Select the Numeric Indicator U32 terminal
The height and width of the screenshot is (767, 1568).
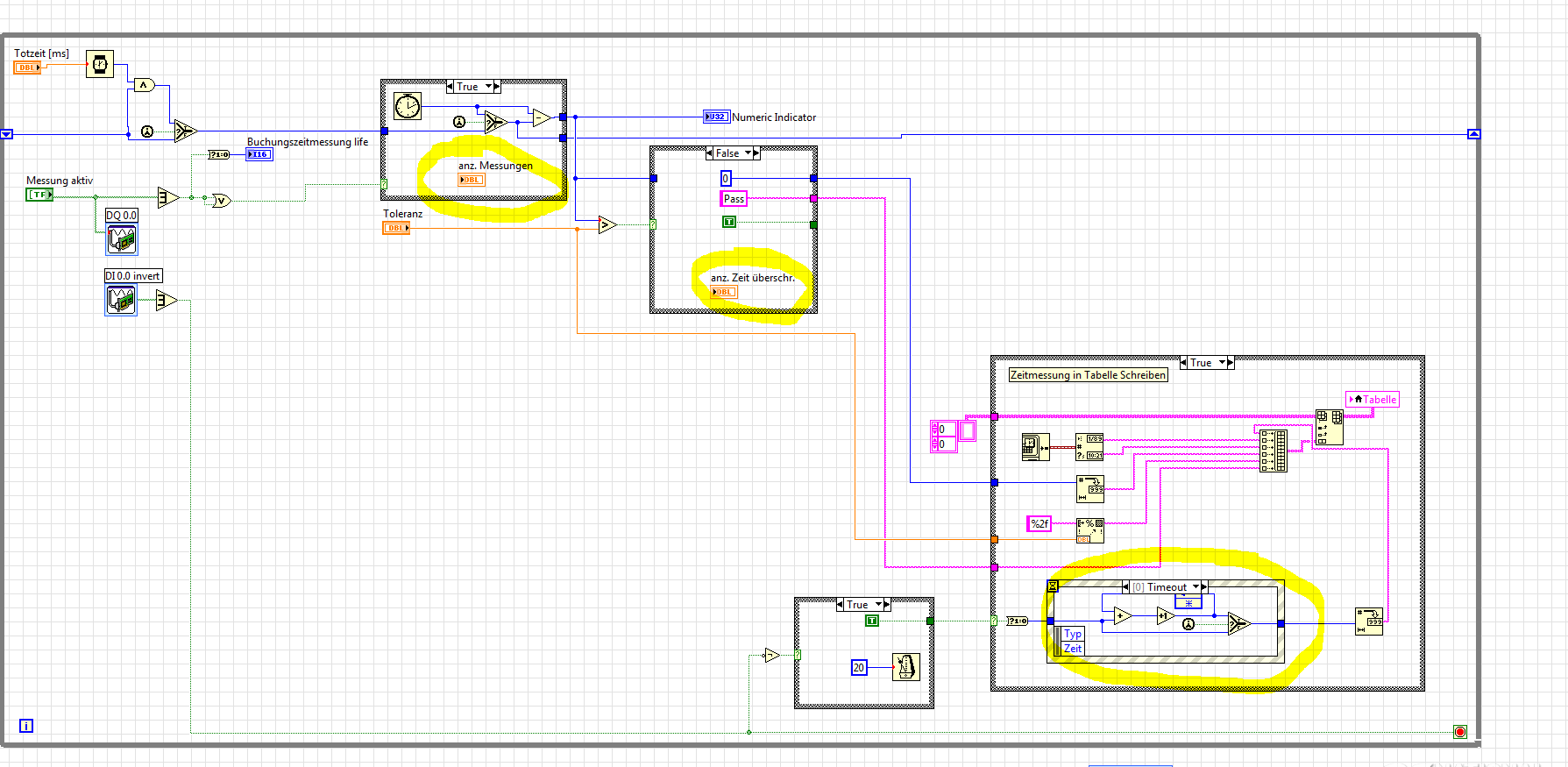(x=717, y=117)
